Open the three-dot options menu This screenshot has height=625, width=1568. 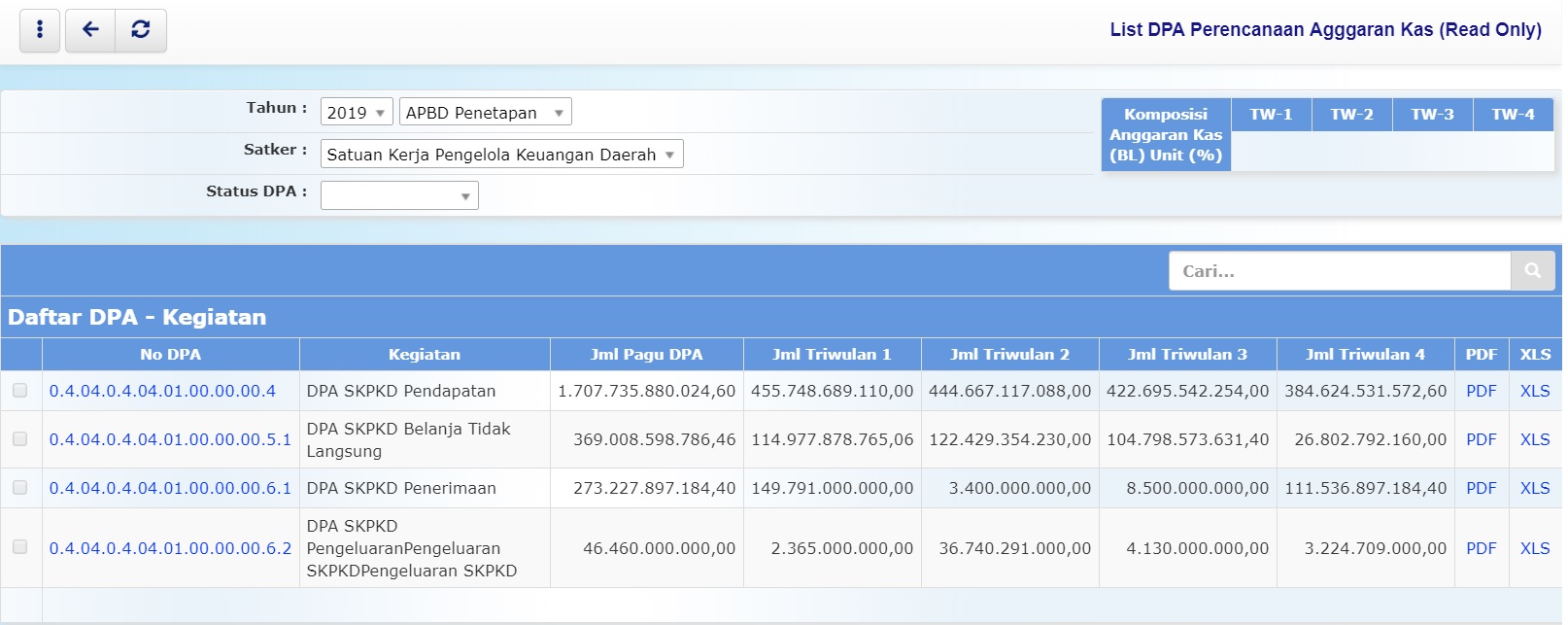pos(40,30)
